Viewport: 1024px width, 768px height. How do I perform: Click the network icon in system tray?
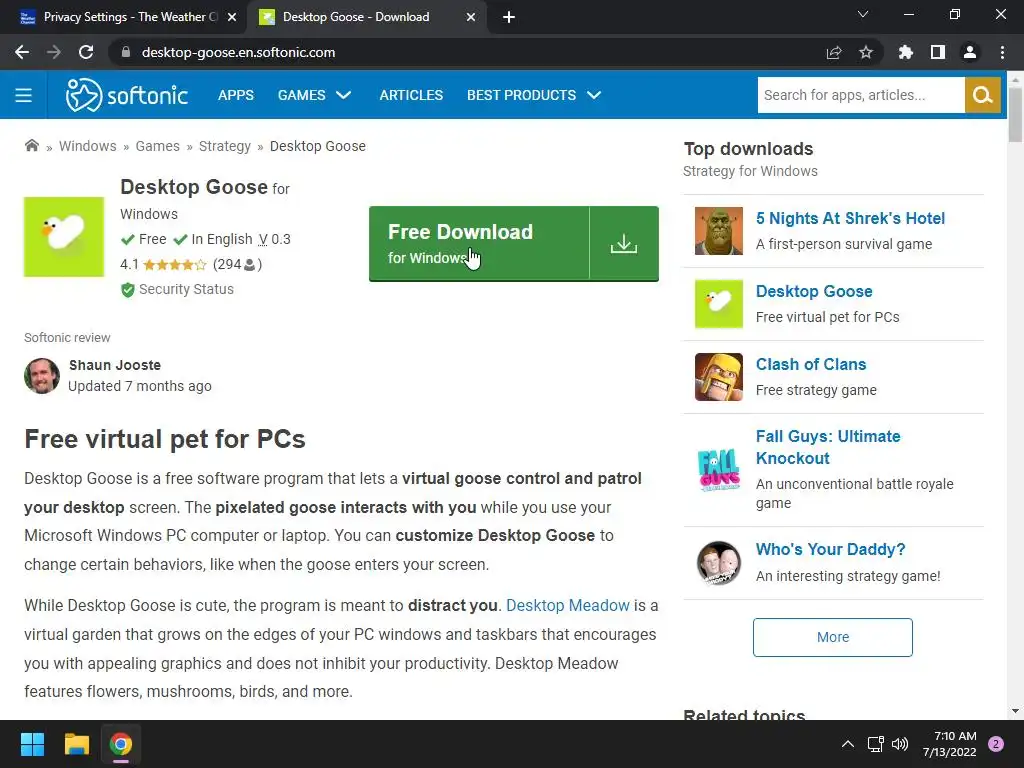[x=875, y=744]
